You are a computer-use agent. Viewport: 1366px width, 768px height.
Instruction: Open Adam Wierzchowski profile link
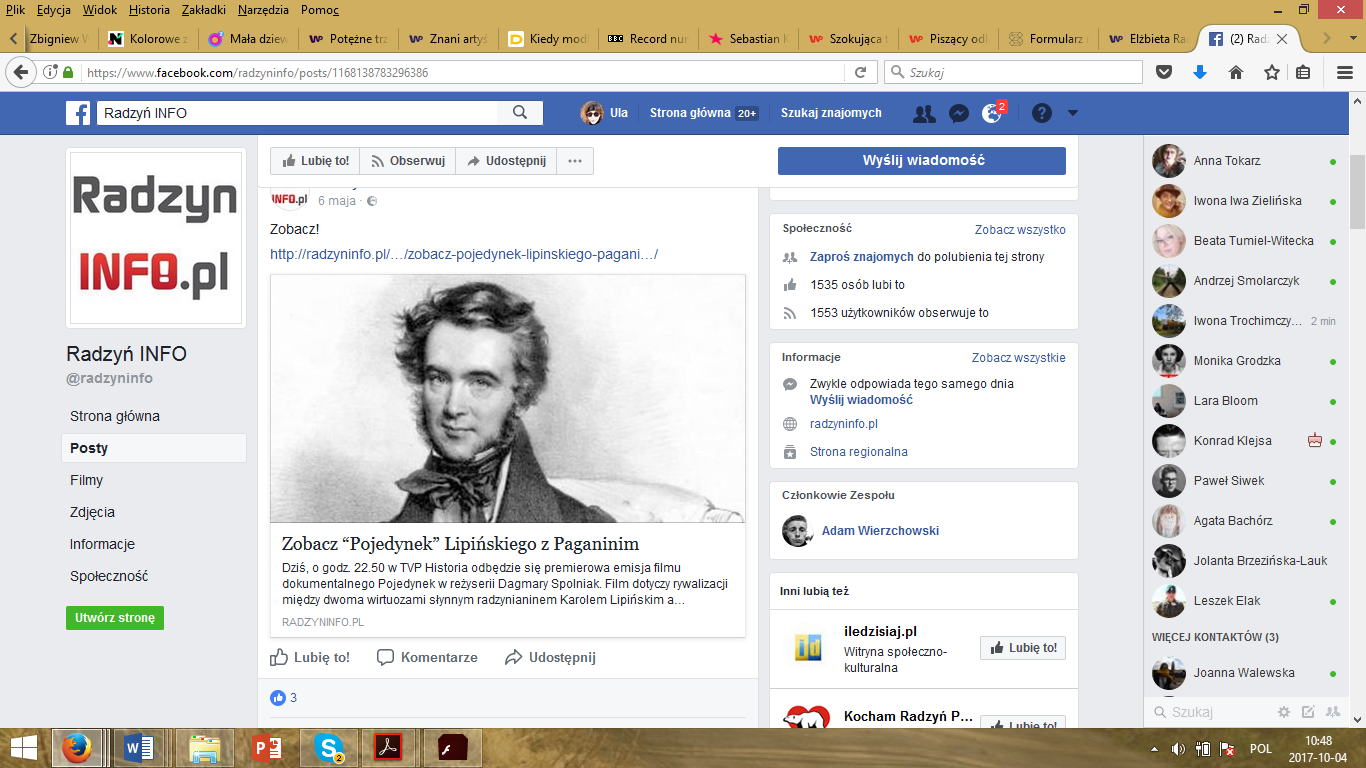pos(880,531)
